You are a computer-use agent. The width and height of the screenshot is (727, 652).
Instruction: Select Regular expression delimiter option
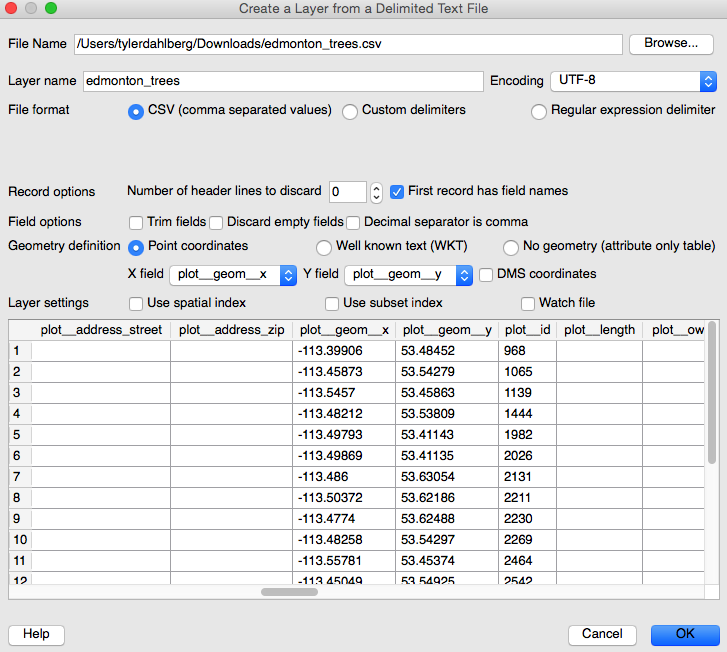point(539,112)
